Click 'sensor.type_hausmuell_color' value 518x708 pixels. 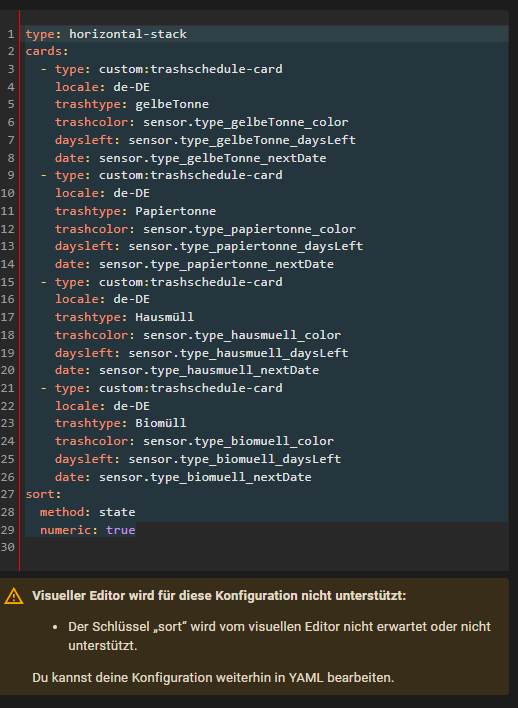point(242,335)
